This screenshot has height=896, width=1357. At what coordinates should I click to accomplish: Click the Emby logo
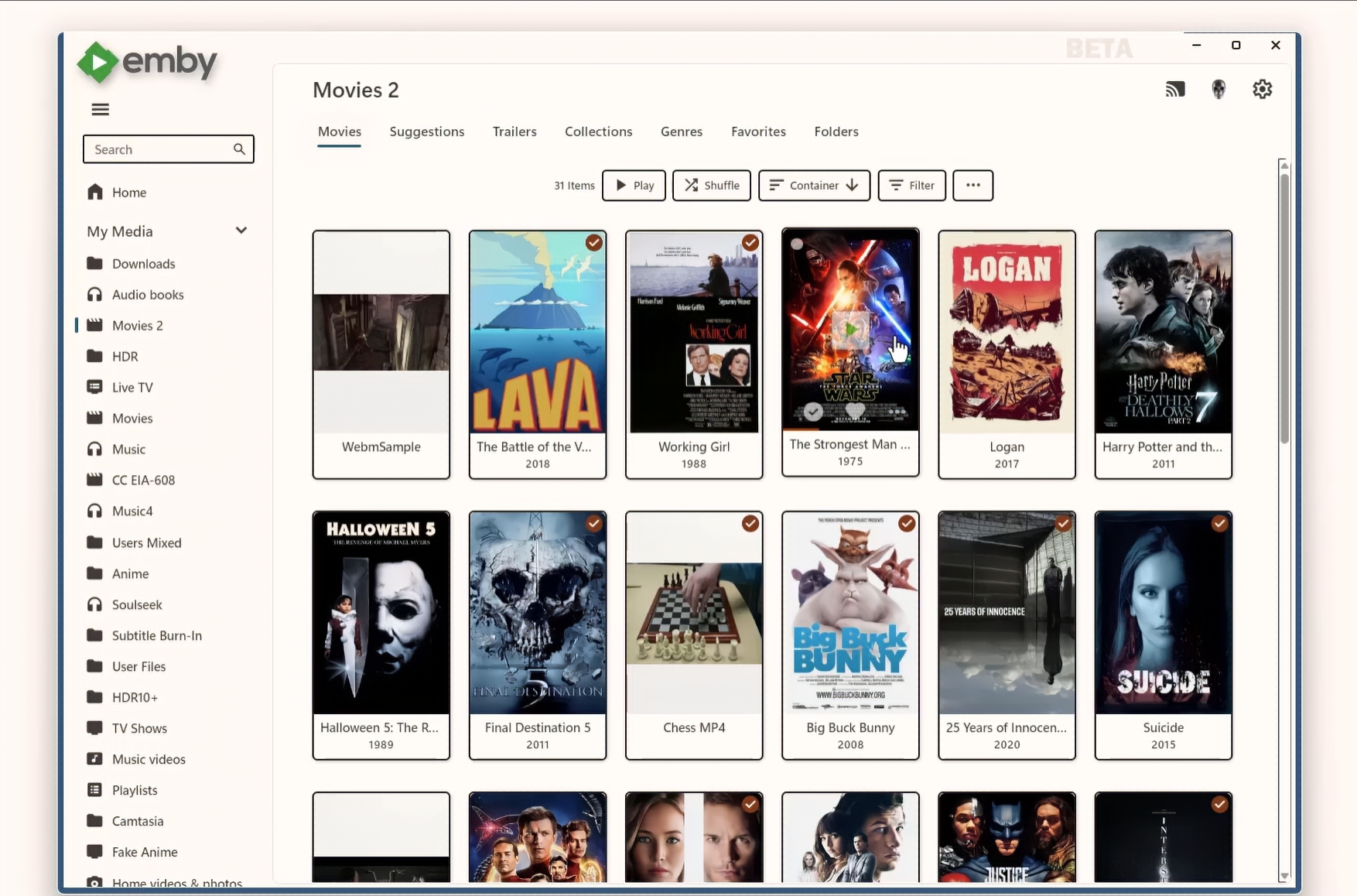coord(147,62)
